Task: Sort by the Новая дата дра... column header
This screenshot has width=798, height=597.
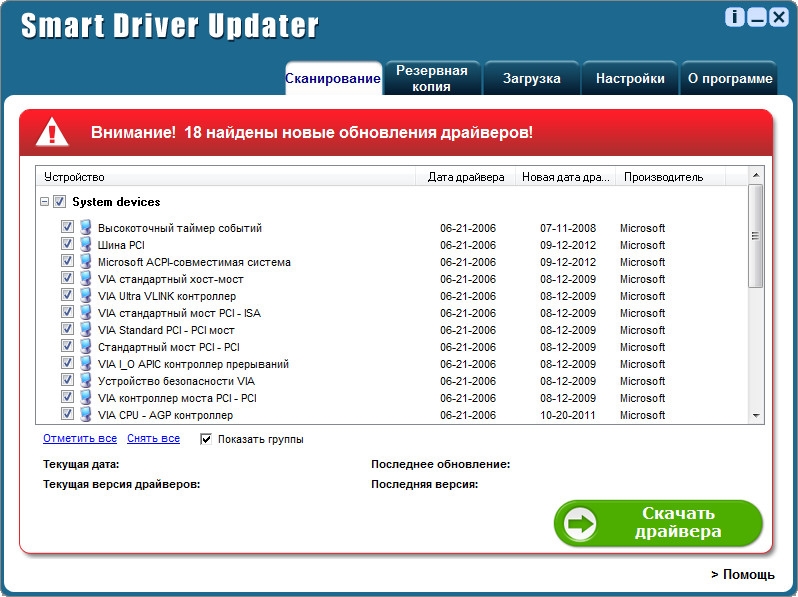Action: click(566, 177)
